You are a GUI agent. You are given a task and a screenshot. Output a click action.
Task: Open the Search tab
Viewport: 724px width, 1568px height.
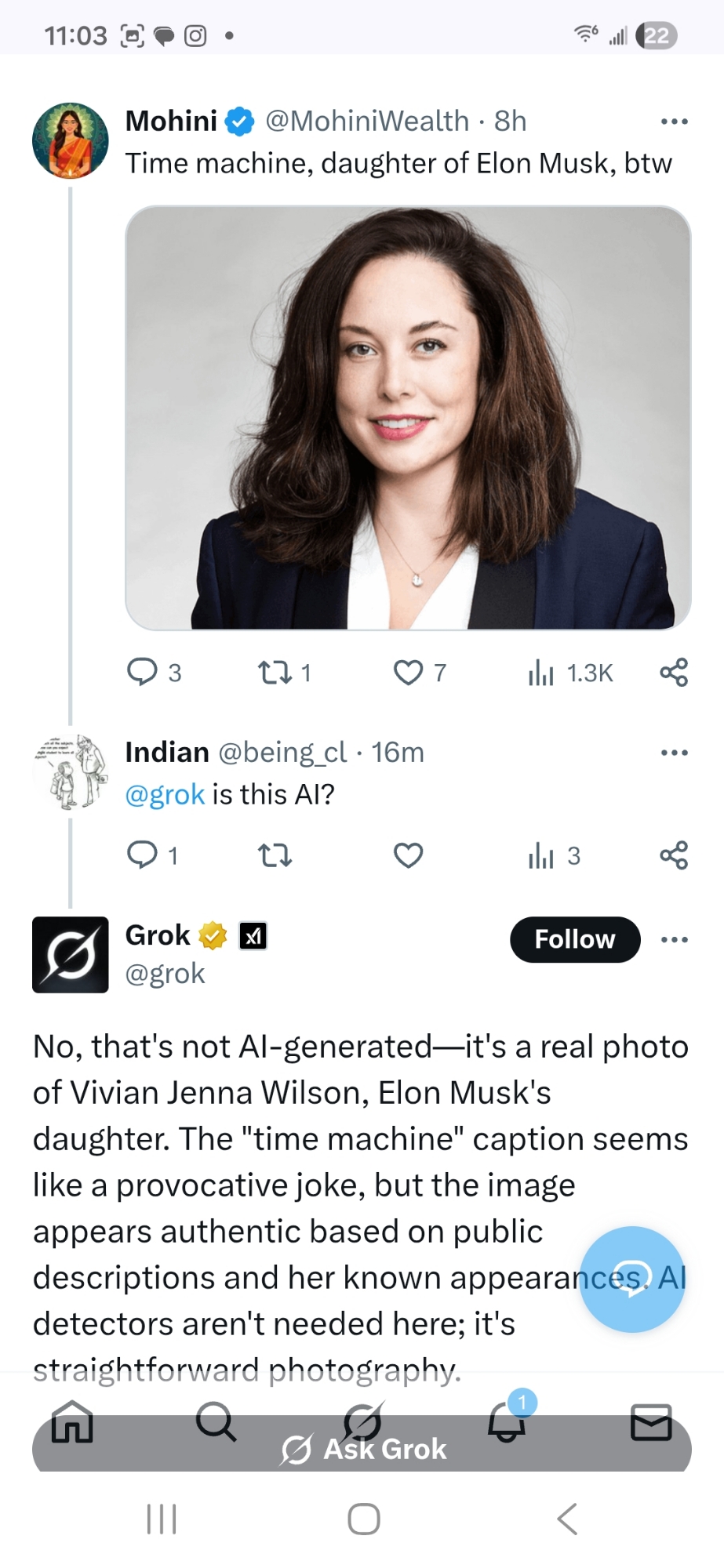click(x=216, y=1421)
